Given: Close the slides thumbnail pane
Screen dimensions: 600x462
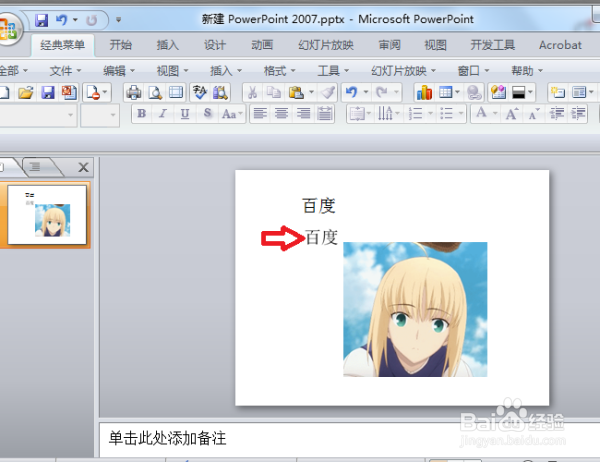Looking at the screenshot, I should coord(83,167).
